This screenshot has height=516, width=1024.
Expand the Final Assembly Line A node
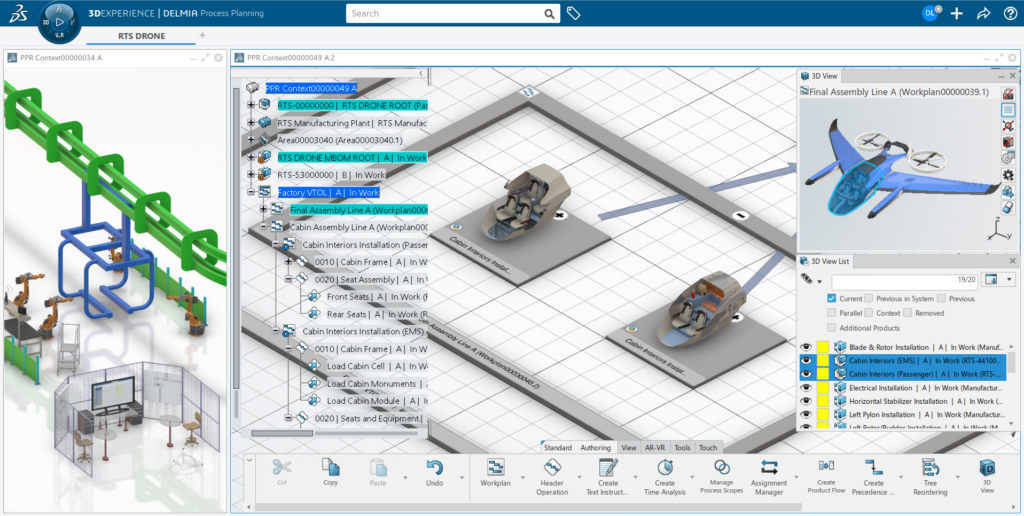pyautogui.click(x=264, y=210)
